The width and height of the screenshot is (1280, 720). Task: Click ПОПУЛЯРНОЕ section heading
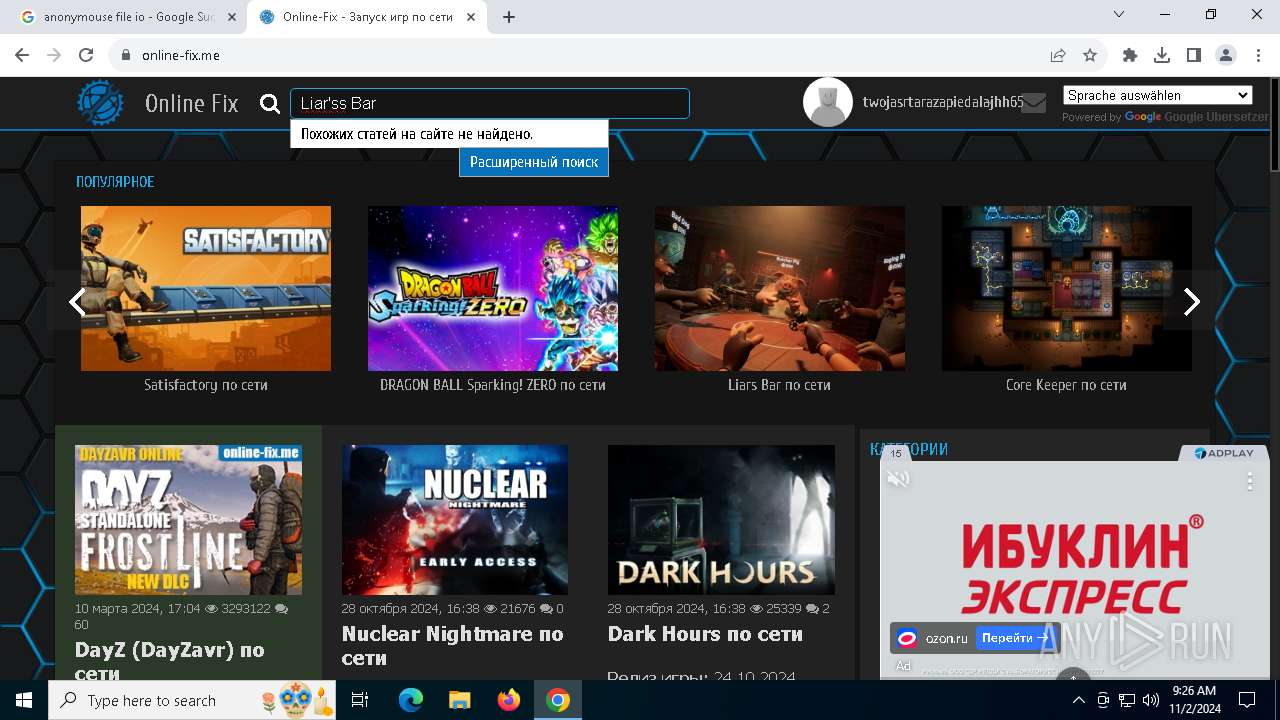(115, 182)
